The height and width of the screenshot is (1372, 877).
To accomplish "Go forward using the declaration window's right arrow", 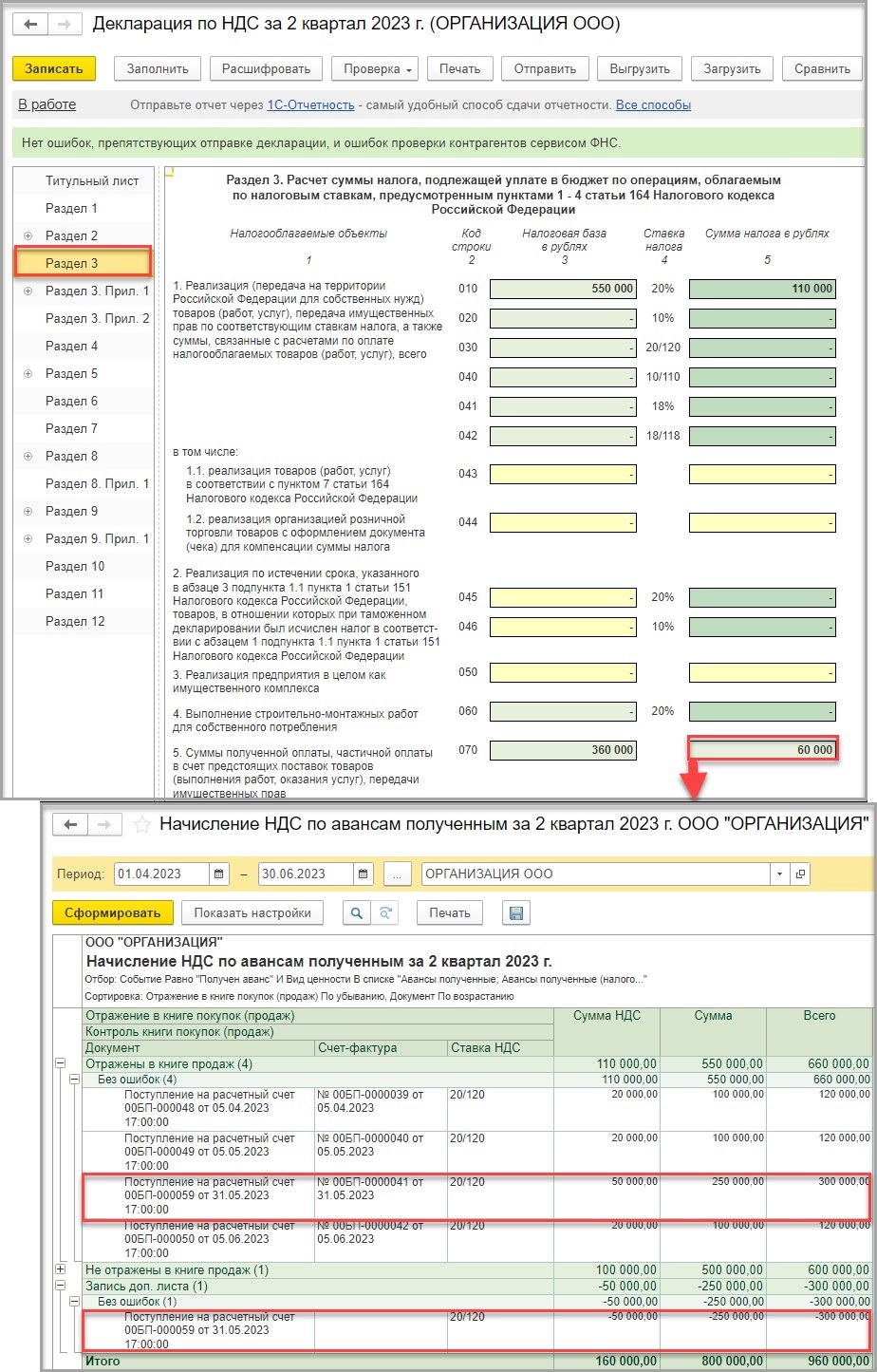I will coord(64,24).
